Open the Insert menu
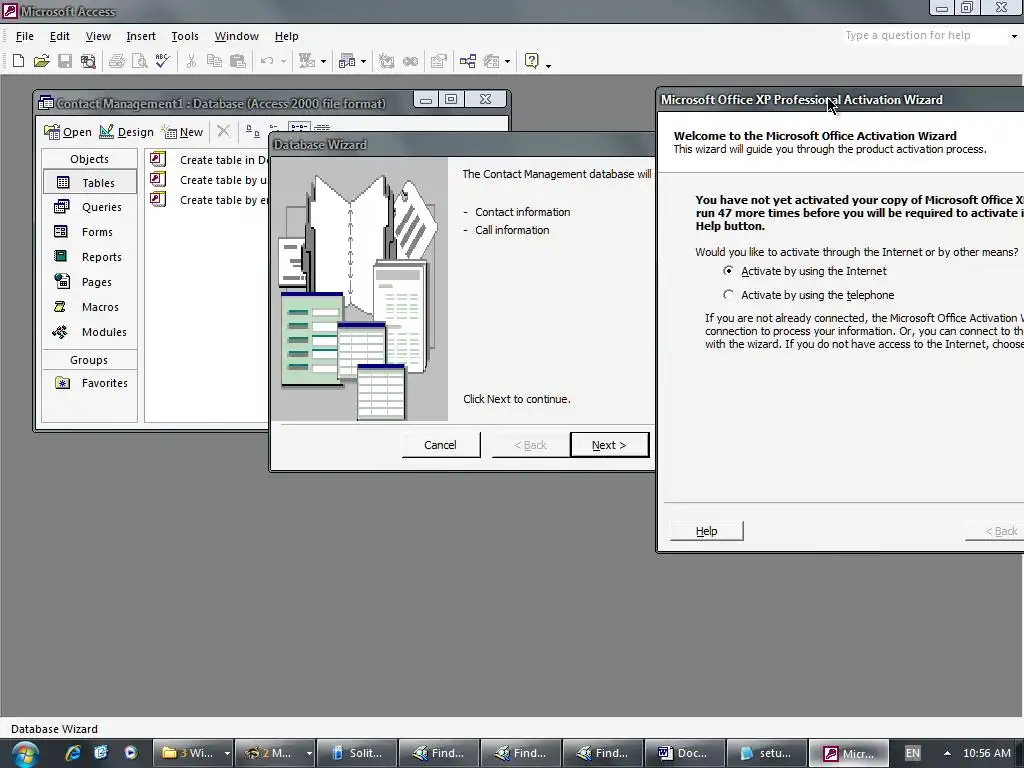 [141, 36]
